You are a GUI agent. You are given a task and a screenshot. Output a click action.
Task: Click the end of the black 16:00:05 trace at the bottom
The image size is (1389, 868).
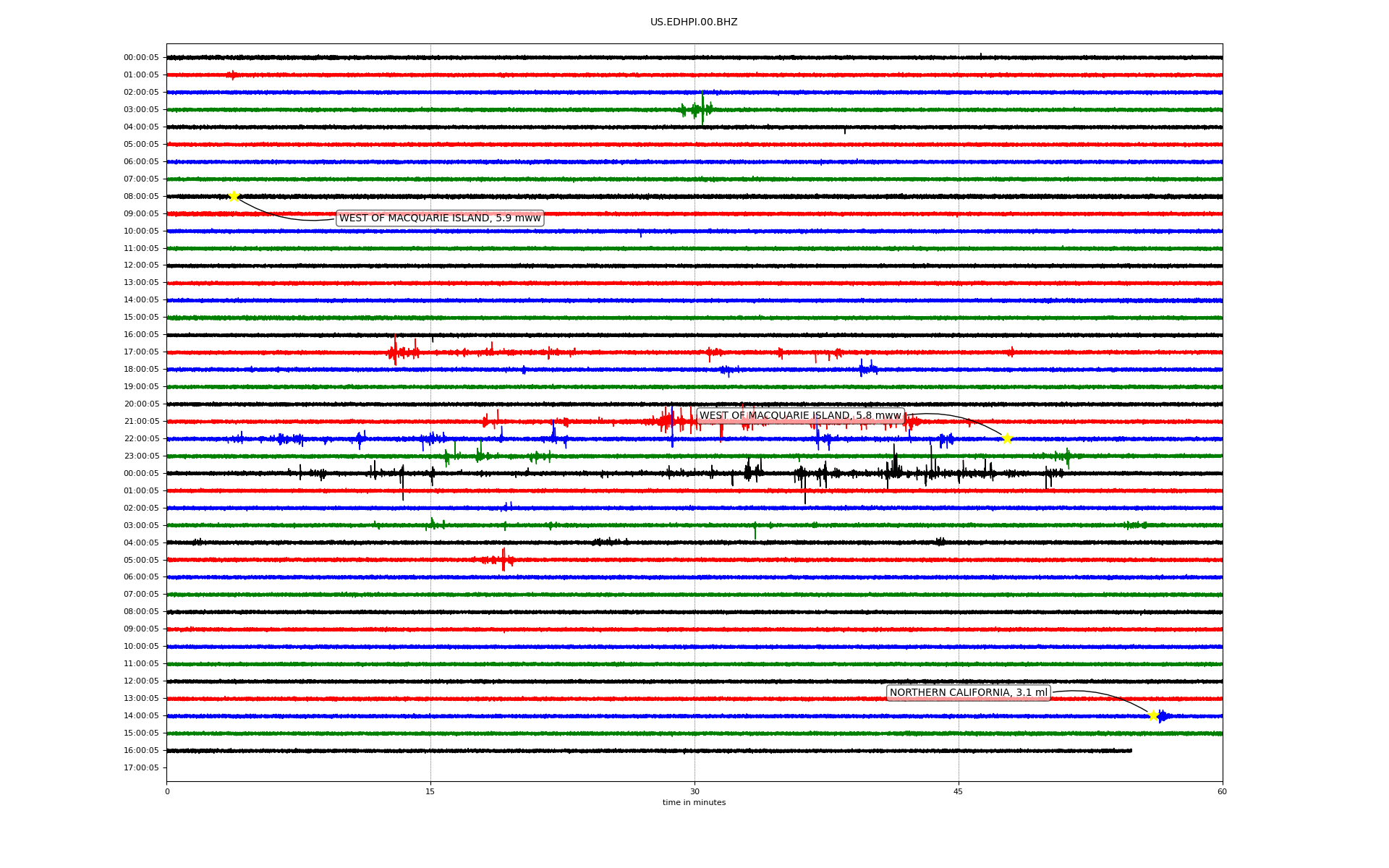coord(1130,751)
